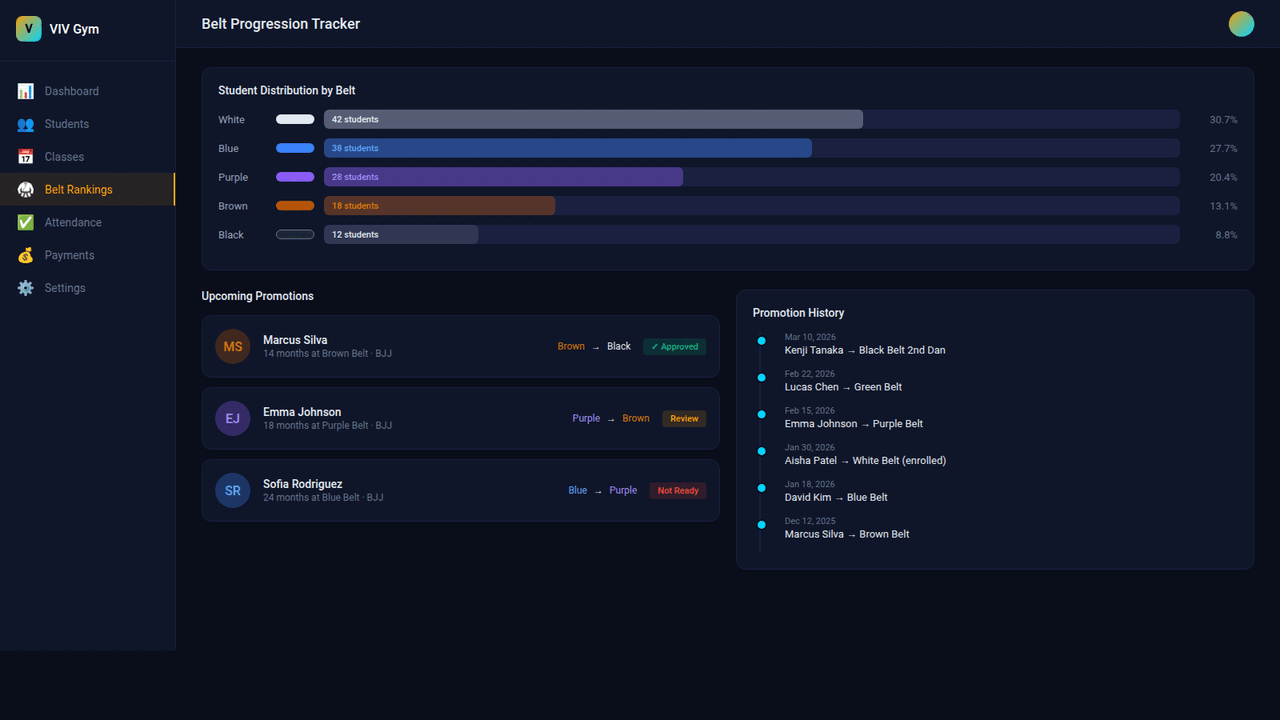
Task: Click Kenji Tanaka's Black Belt history entry
Action: point(864,350)
